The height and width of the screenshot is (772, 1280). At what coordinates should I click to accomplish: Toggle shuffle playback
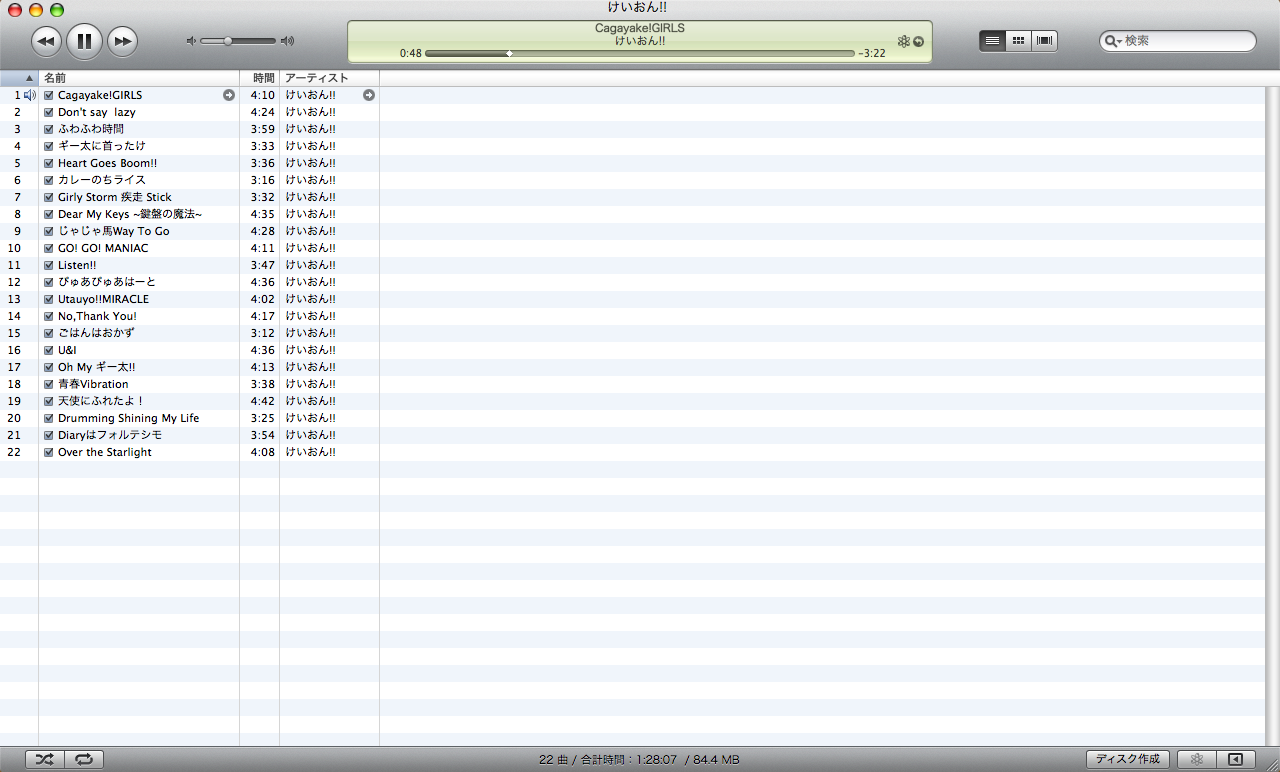[x=45, y=760]
